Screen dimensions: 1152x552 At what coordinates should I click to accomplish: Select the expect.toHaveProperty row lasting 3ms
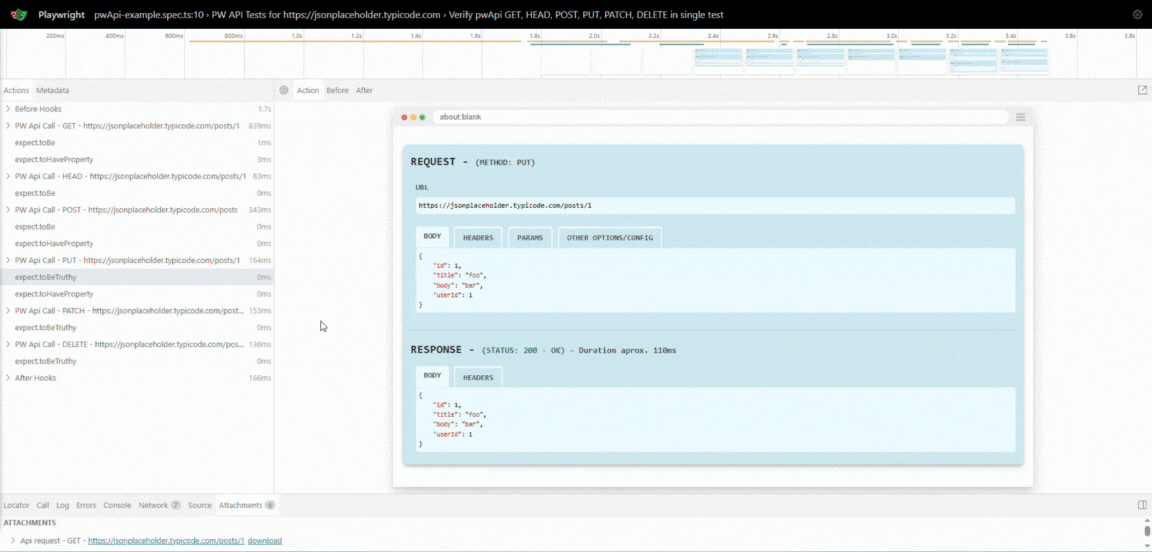pos(137,159)
